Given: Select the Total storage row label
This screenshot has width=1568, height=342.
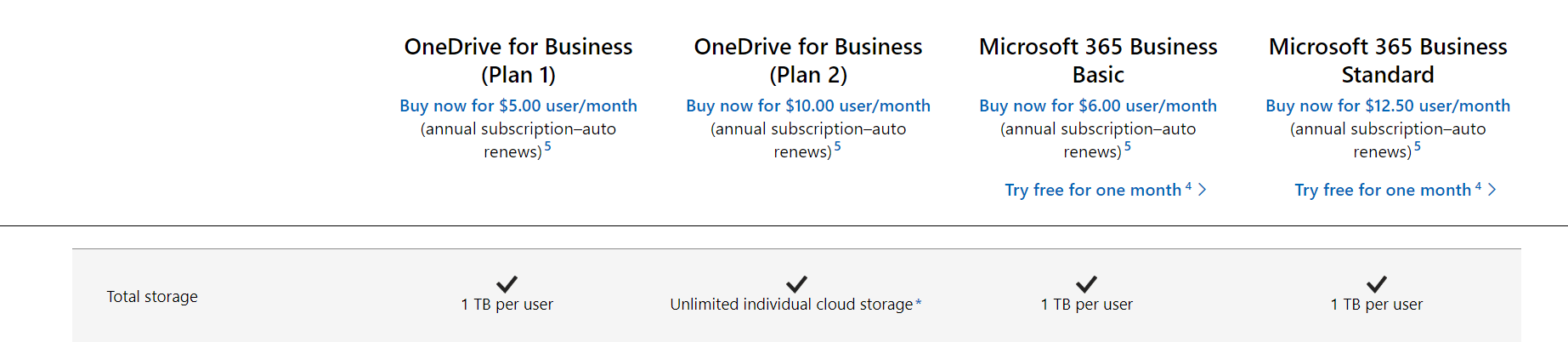Looking at the screenshot, I should point(152,296).
